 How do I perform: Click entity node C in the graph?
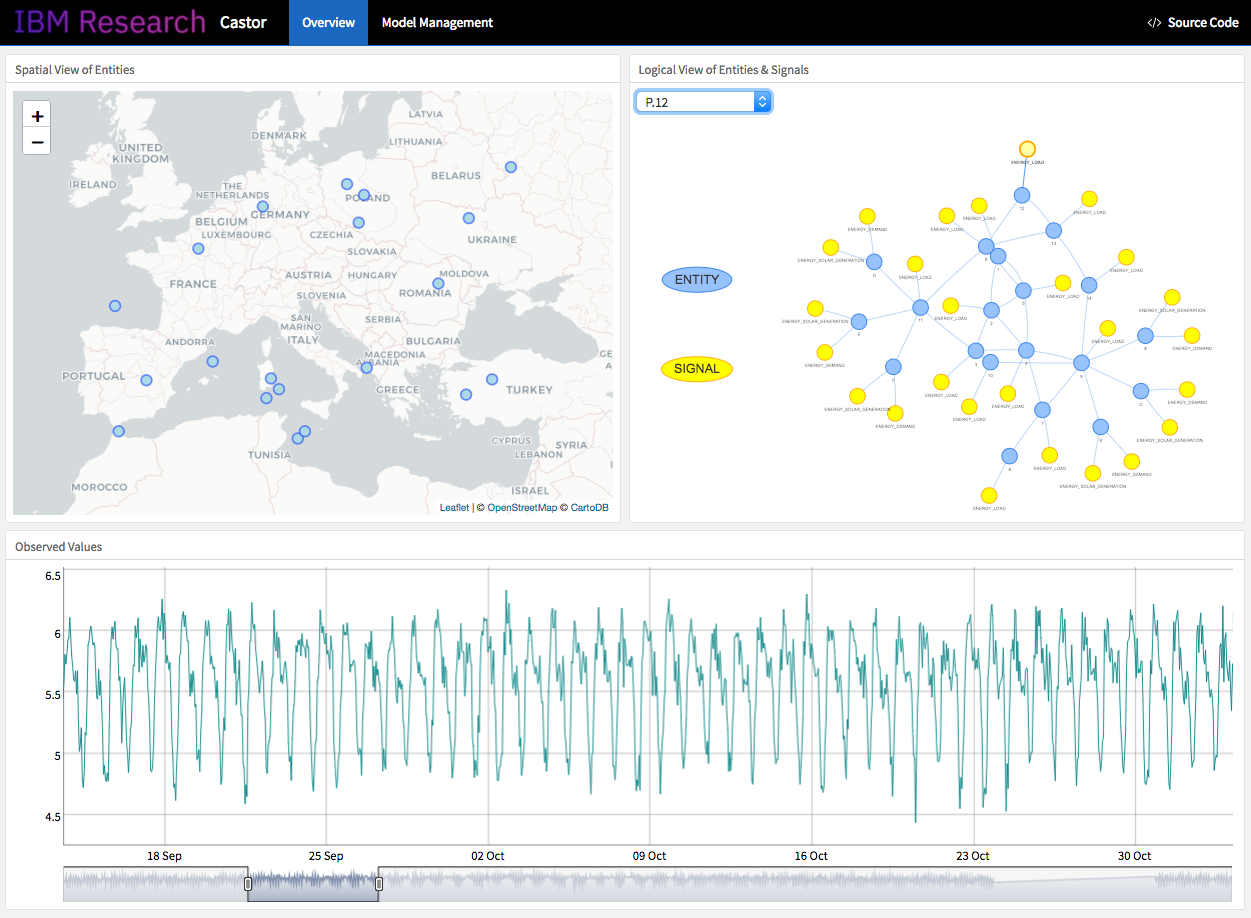(1140, 391)
